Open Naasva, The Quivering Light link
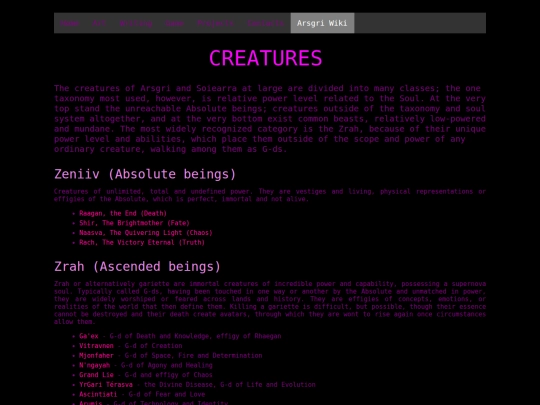 point(146,233)
